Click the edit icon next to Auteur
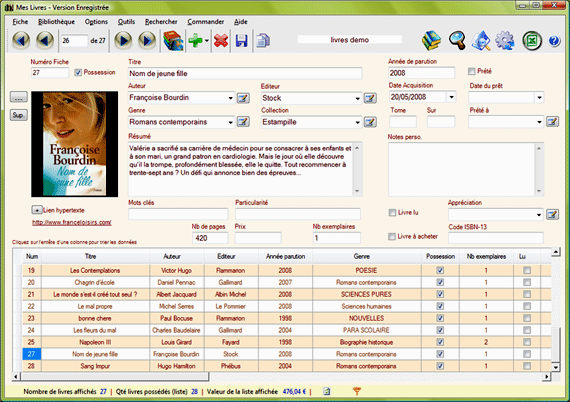Image resolution: width=570 pixels, height=402 pixels. coord(243,98)
